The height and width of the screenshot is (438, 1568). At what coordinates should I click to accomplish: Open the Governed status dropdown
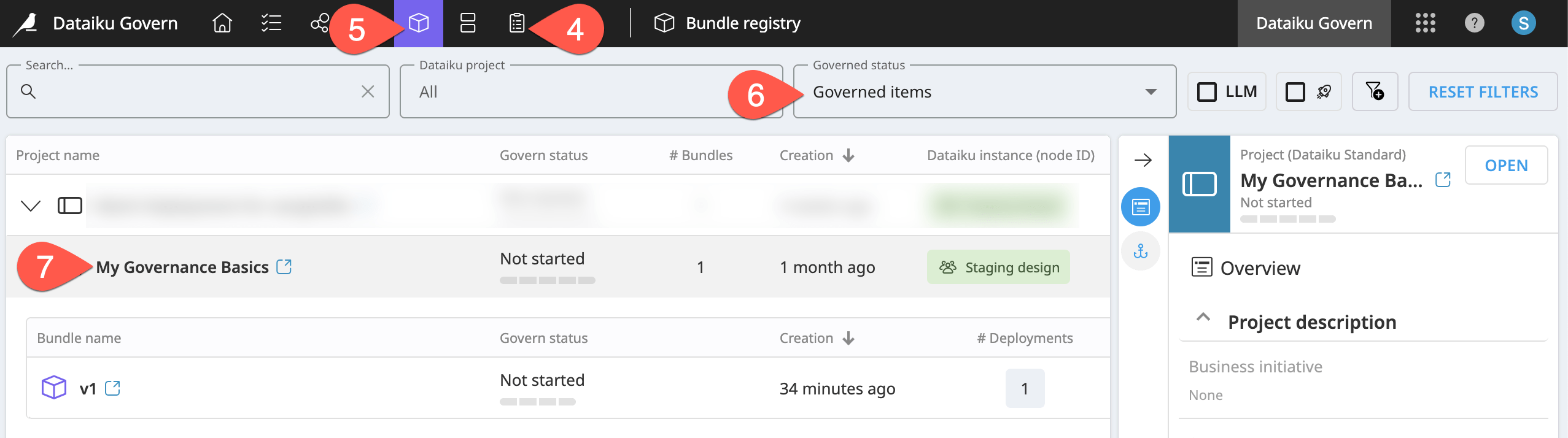pyautogui.click(x=985, y=91)
